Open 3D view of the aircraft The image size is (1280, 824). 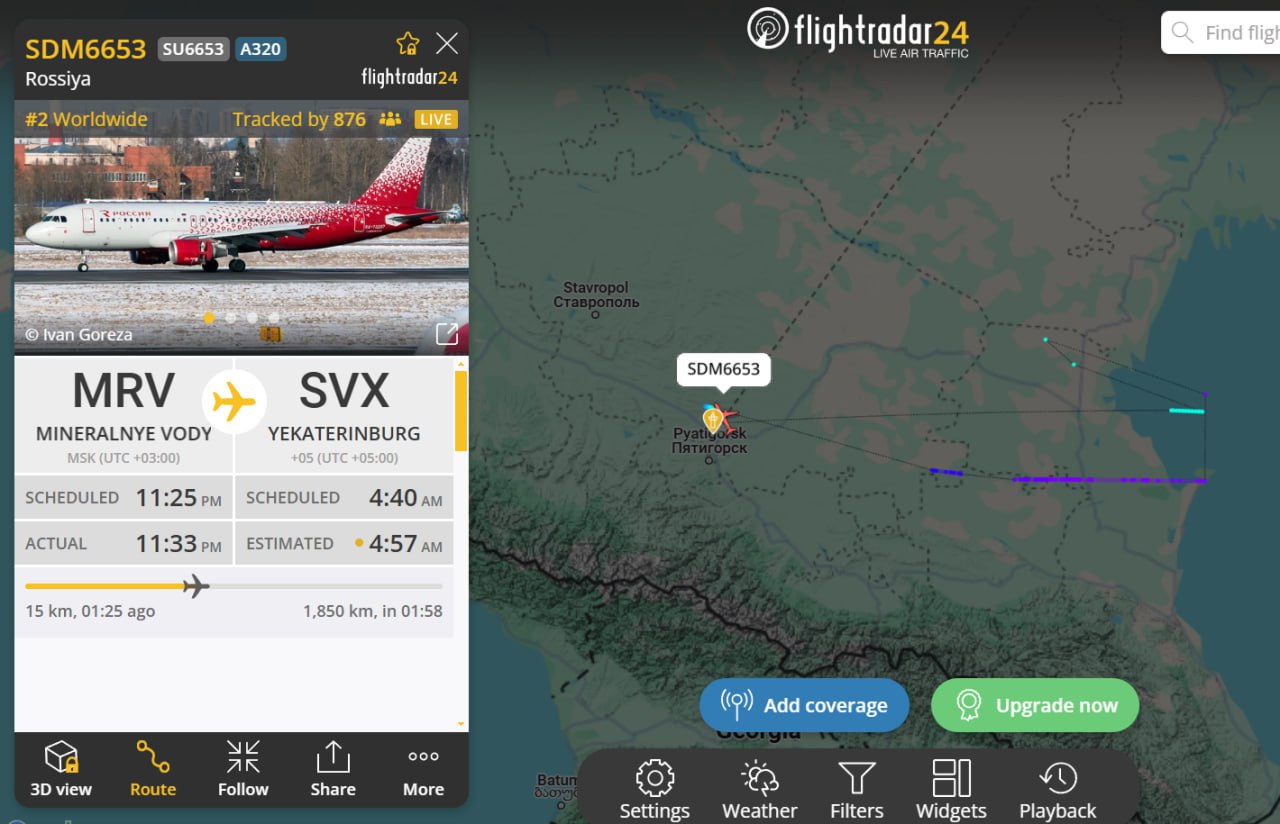61,768
